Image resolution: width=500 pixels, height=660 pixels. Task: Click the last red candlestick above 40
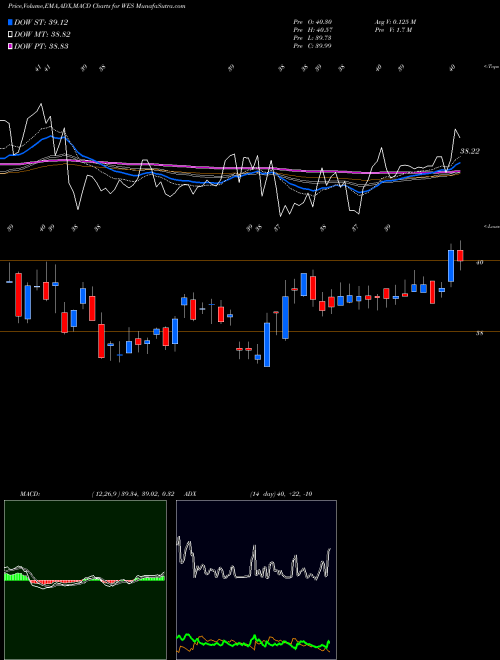460,255
